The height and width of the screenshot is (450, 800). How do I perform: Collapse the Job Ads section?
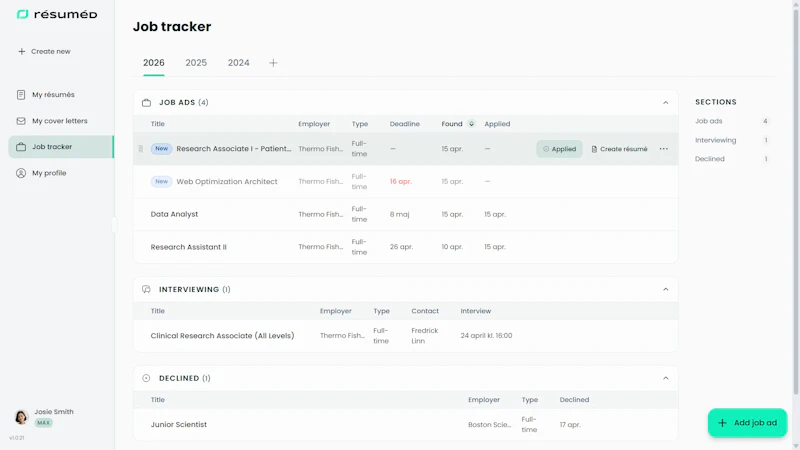pos(665,103)
